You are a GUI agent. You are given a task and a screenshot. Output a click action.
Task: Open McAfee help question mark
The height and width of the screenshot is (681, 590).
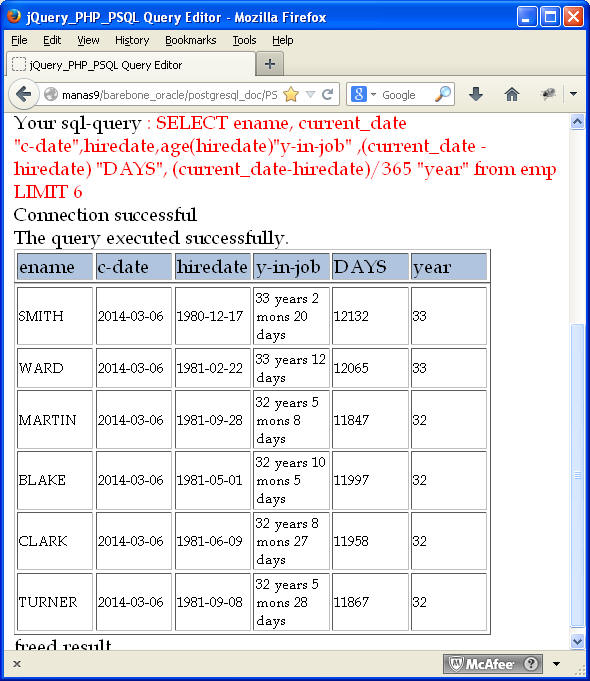point(530,664)
